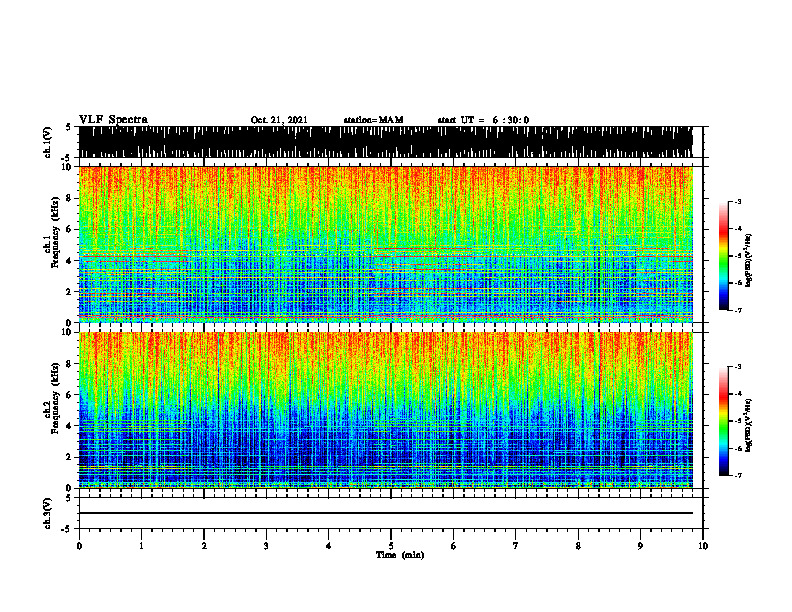Click the ch.1 "Frequency (kHz)" axis label
The width and height of the screenshot is (792, 612).
coord(55,234)
